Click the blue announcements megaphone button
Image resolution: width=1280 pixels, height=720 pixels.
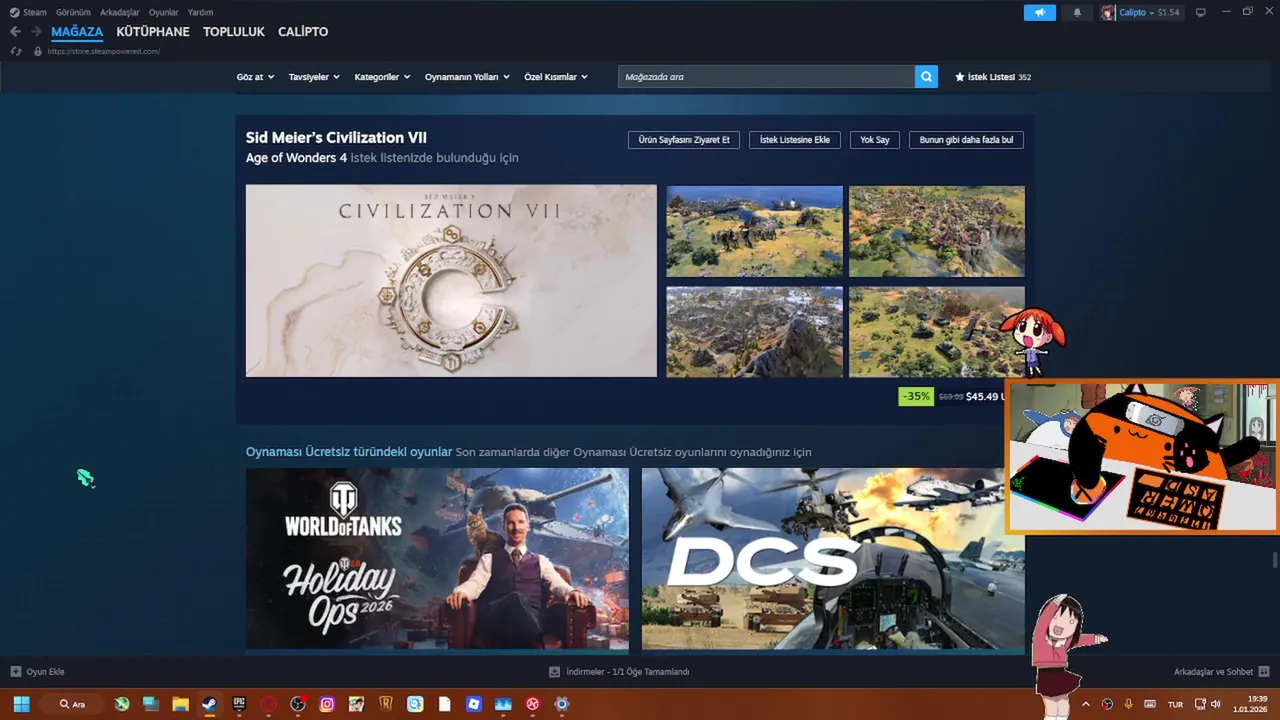pos(1039,12)
